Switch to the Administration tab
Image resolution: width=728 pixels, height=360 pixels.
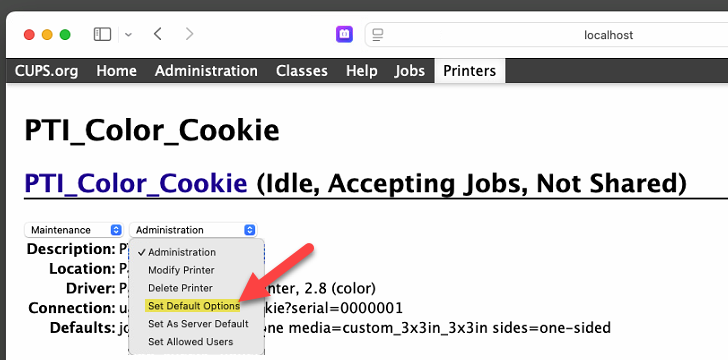(x=206, y=71)
